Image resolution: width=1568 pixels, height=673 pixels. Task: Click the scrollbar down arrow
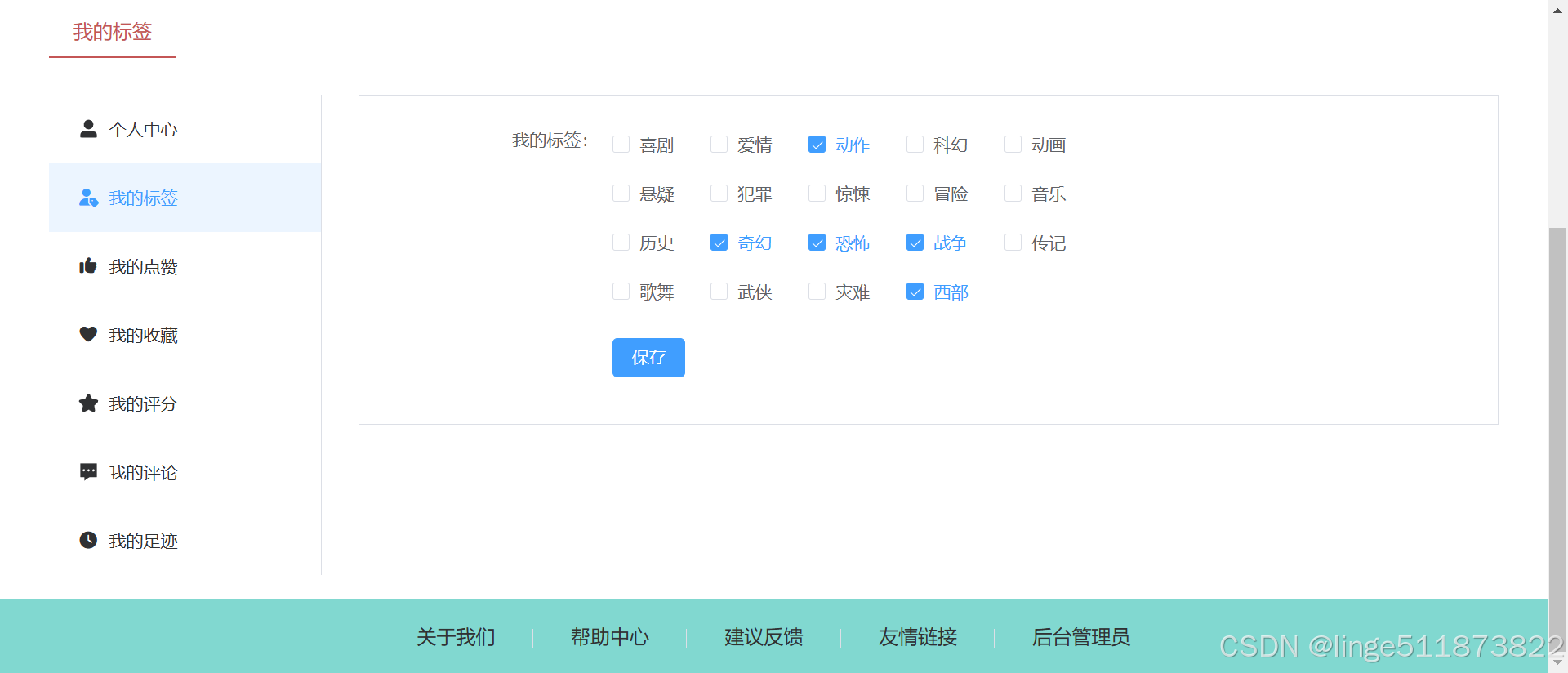(x=1558, y=663)
